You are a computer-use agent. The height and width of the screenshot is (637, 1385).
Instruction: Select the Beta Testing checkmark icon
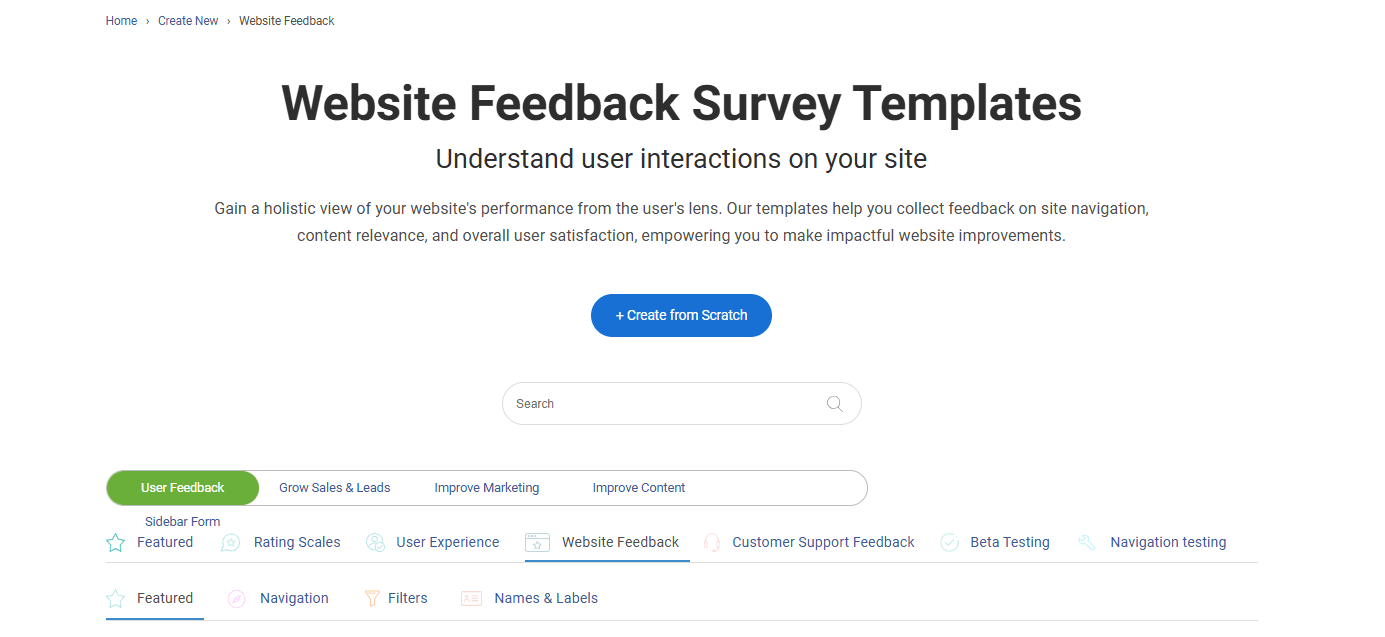tap(948, 541)
